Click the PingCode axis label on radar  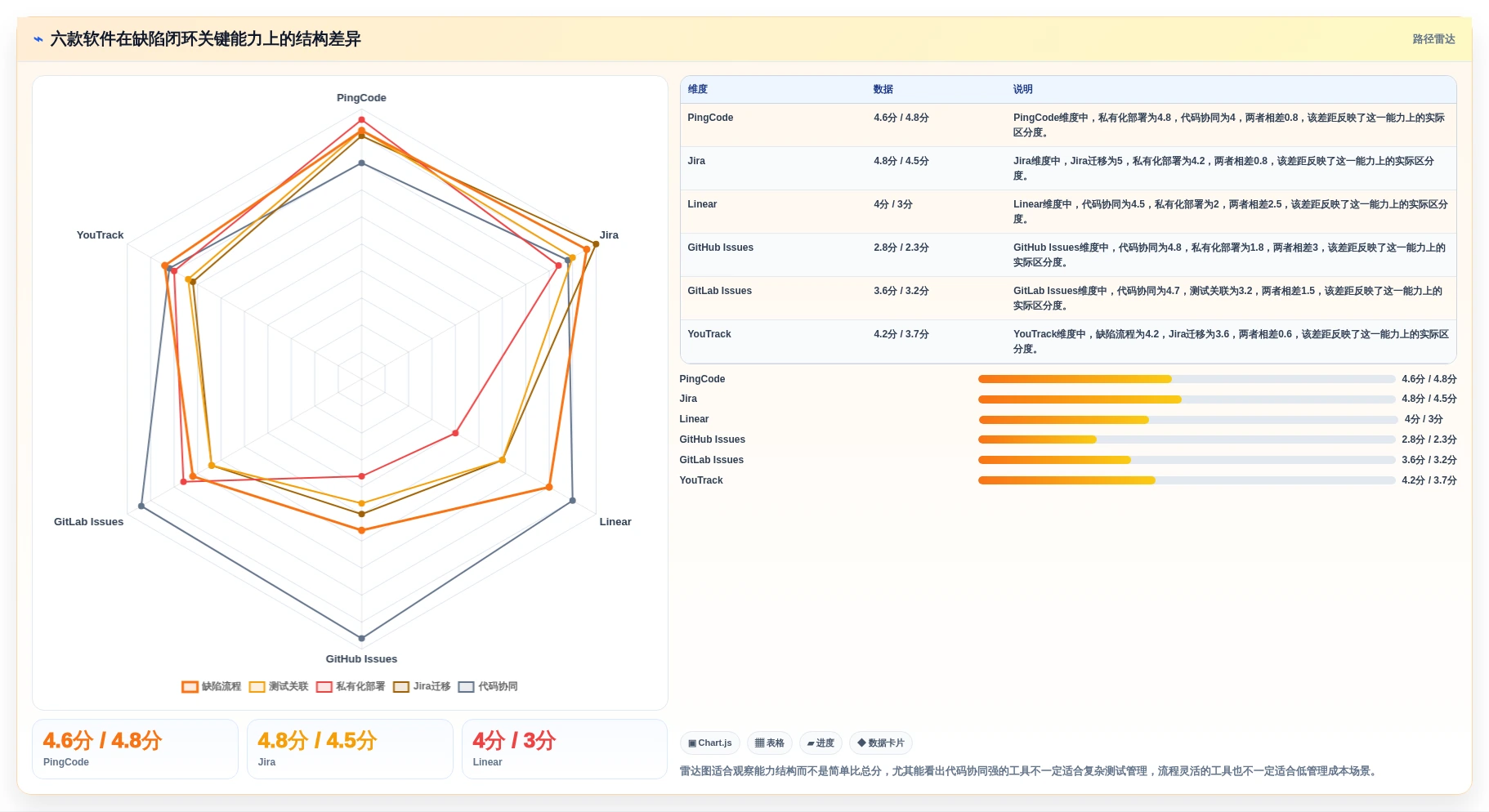coord(361,98)
